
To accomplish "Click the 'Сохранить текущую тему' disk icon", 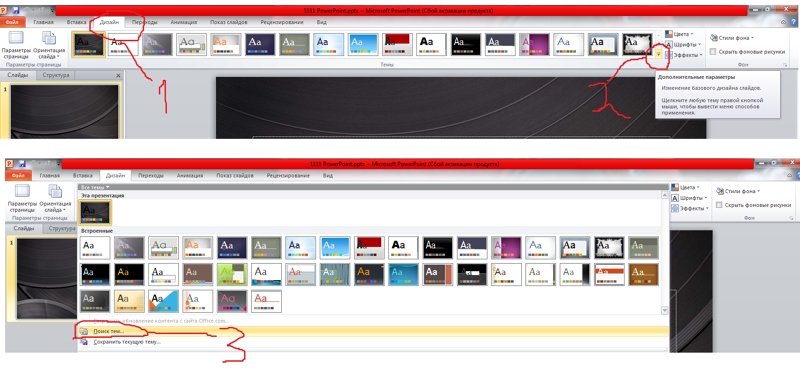I will (84, 342).
